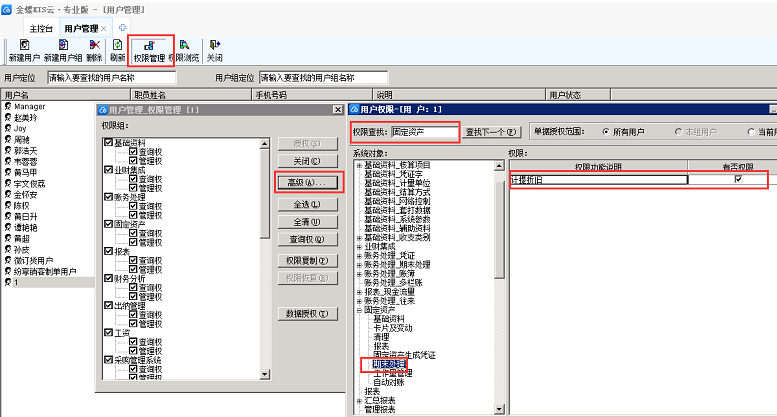The image size is (777, 417).
Task: Click the 新建用户组 toolbar icon
Action: (x=63, y=50)
